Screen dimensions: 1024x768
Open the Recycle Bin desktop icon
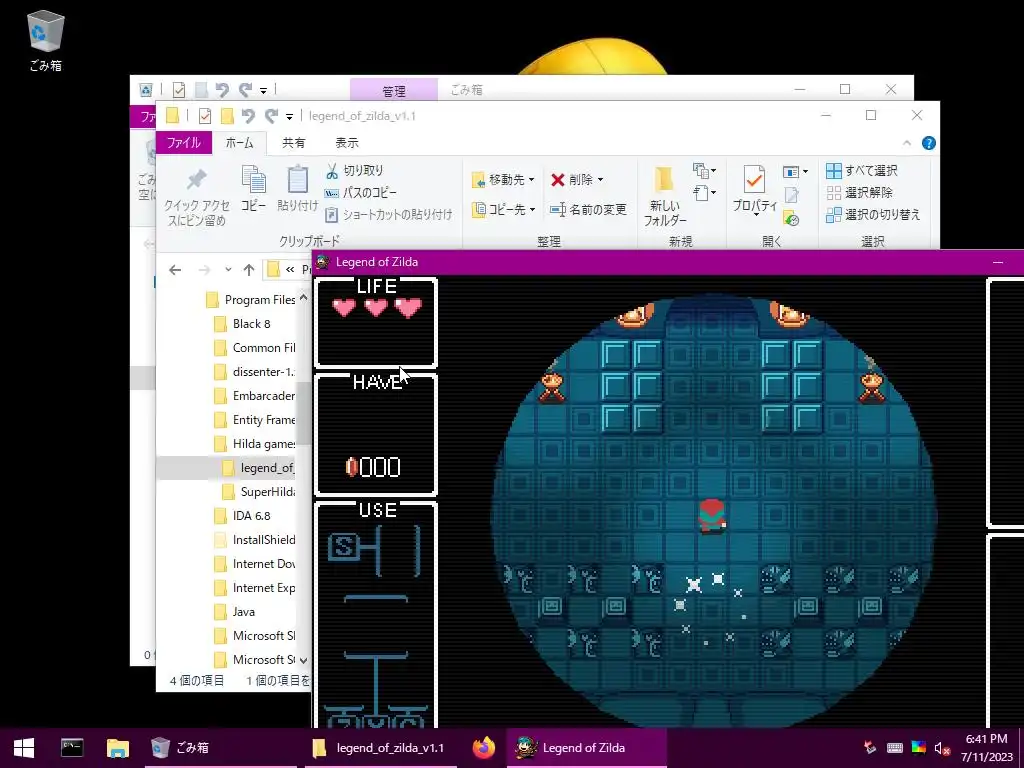pyautogui.click(x=45, y=40)
